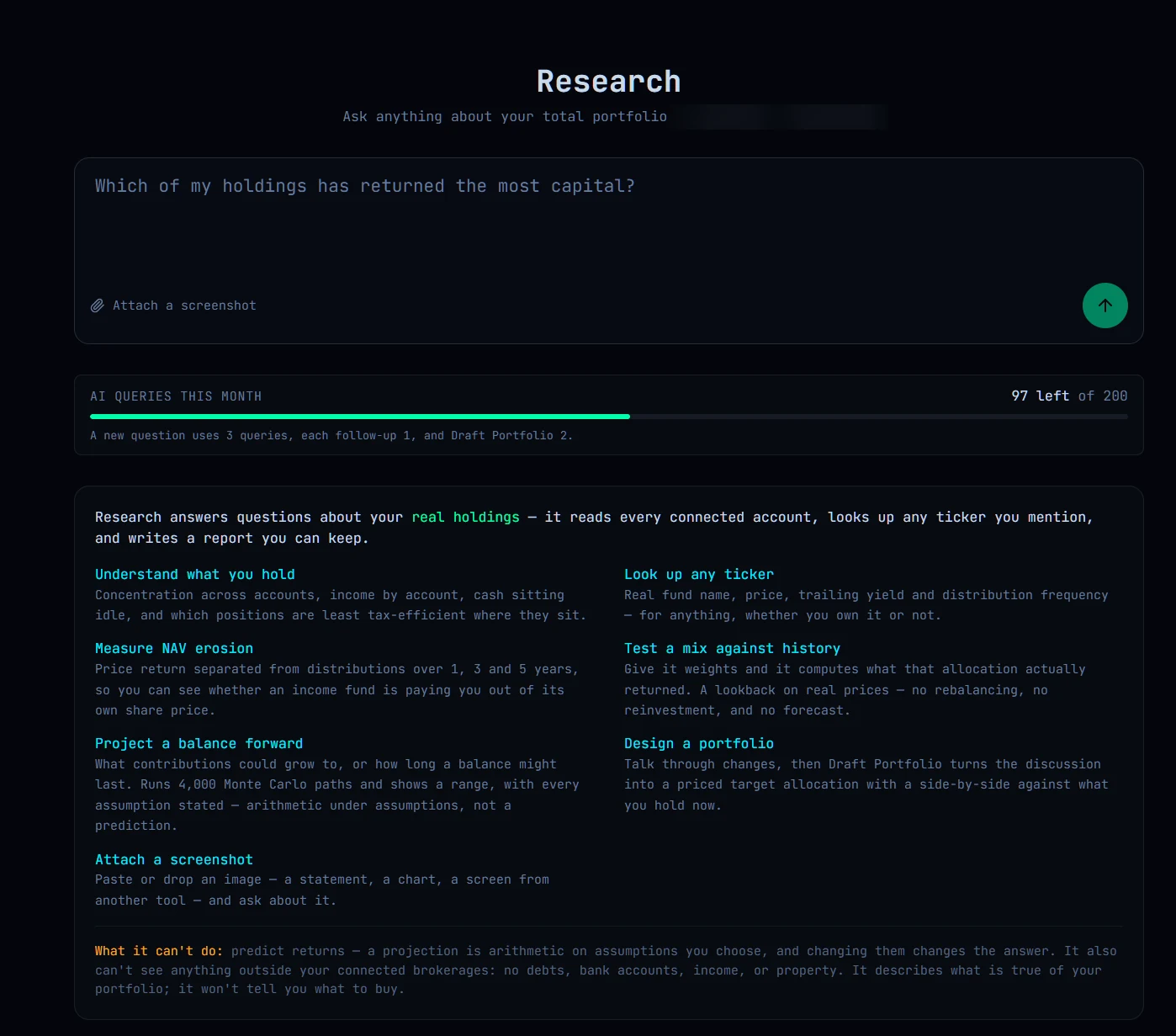Click the green send arrow button
Image resolution: width=1176 pixels, height=1036 pixels.
click(x=1104, y=305)
